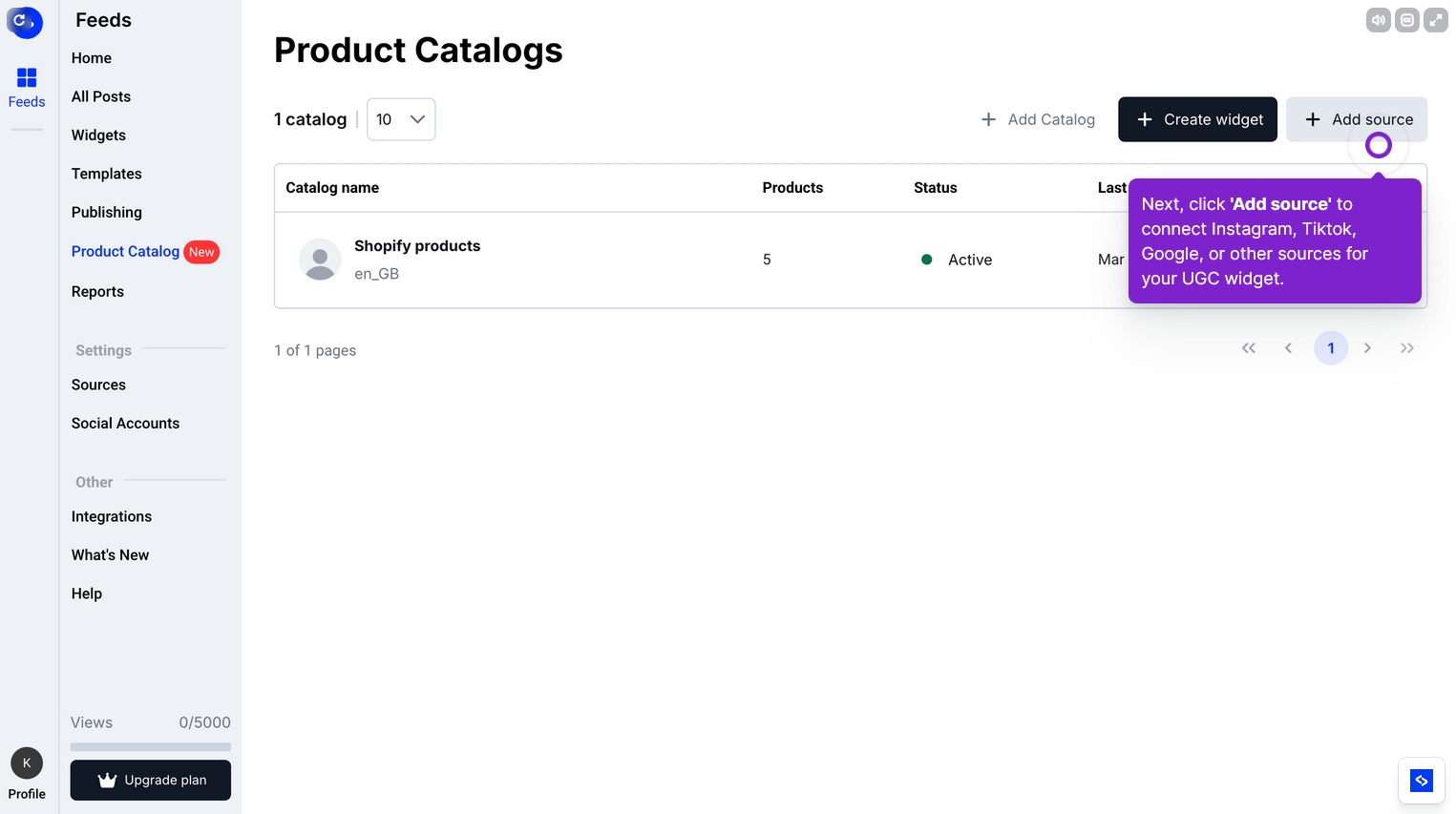Go to the previous page chevron
The width and height of the screenshot is (1456, 814).
point(1288,347)
